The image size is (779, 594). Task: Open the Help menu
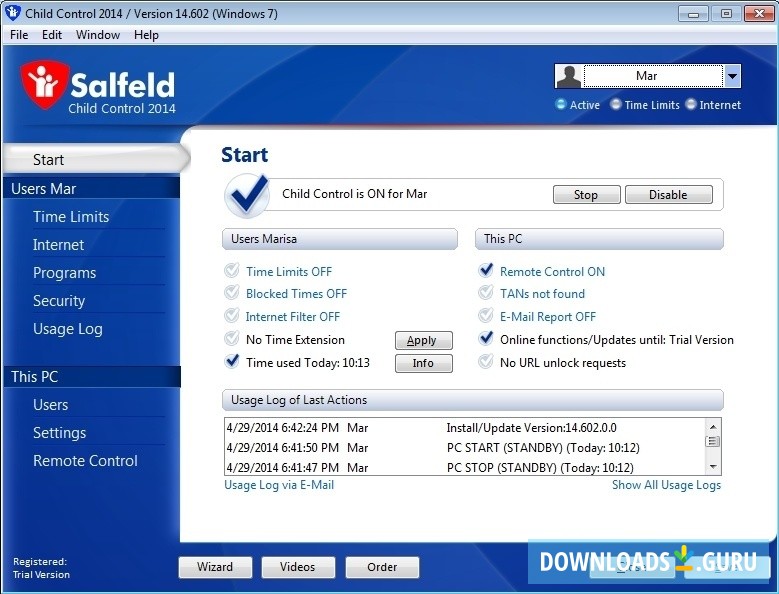[x=146, y=35]
